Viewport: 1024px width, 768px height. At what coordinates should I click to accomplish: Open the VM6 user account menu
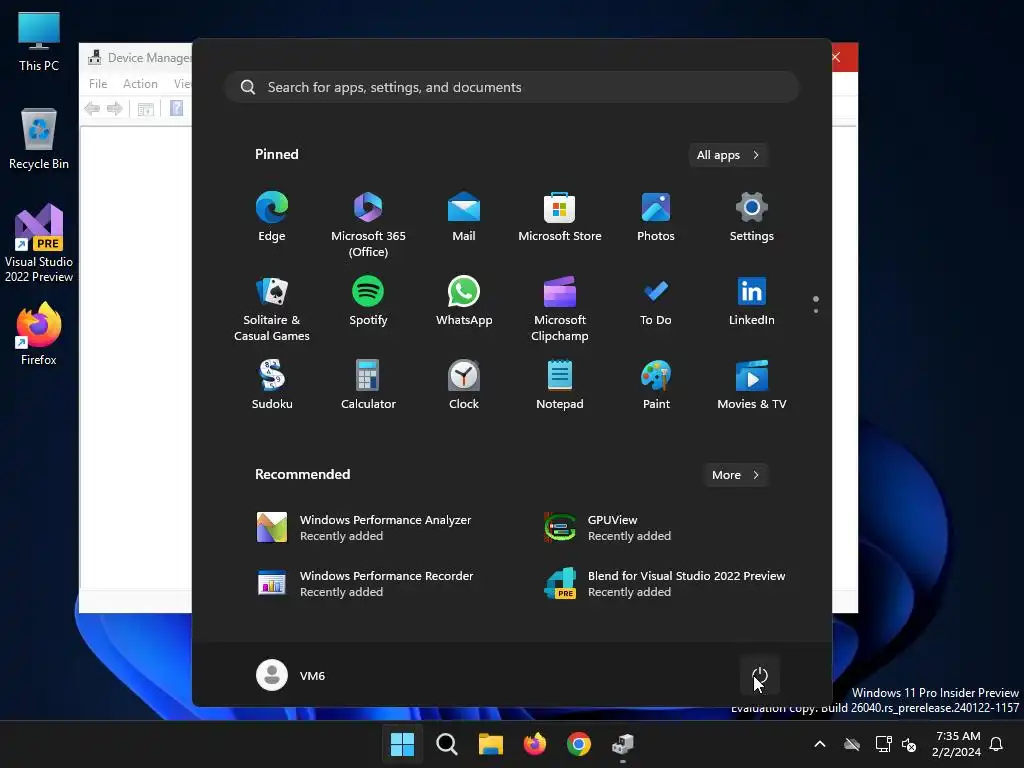[x=291, y=675]
